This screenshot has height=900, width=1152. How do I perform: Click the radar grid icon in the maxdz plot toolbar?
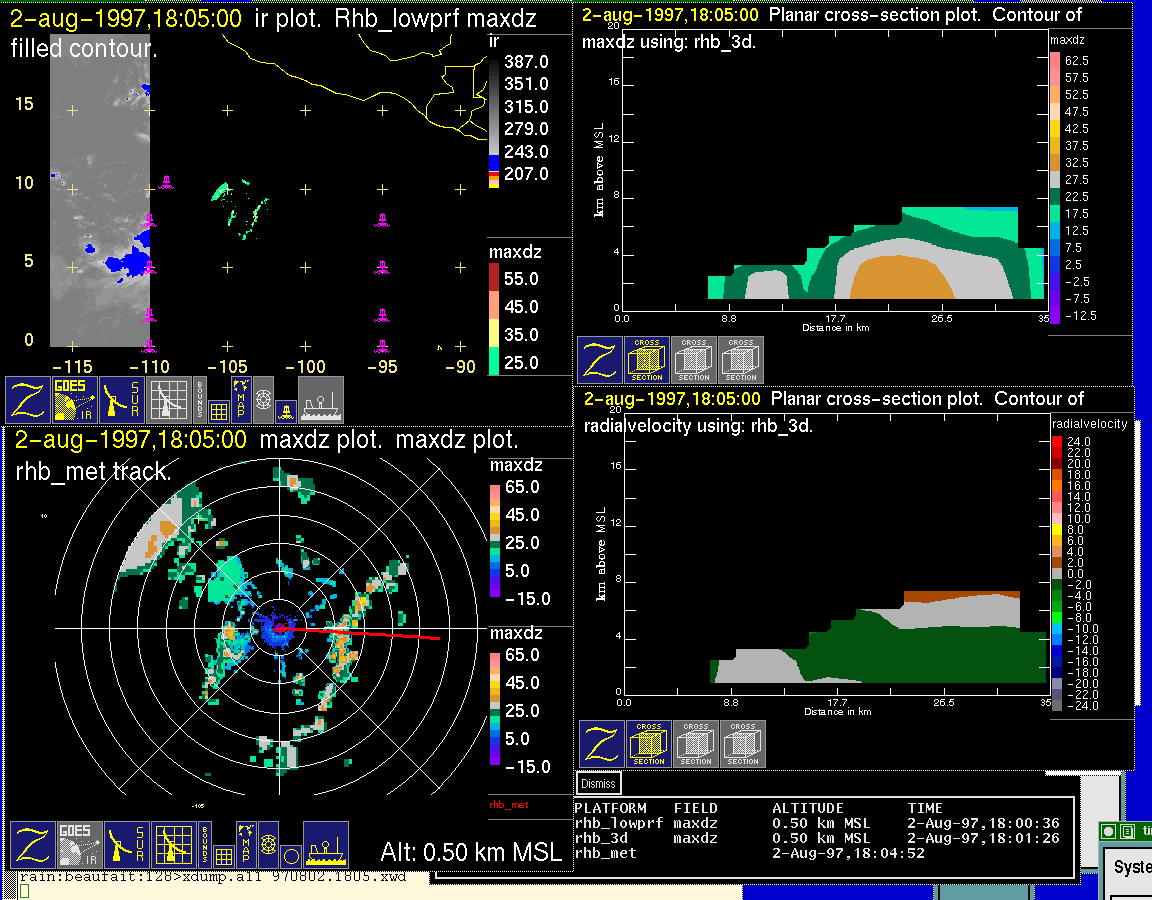[x=173, y=845]
